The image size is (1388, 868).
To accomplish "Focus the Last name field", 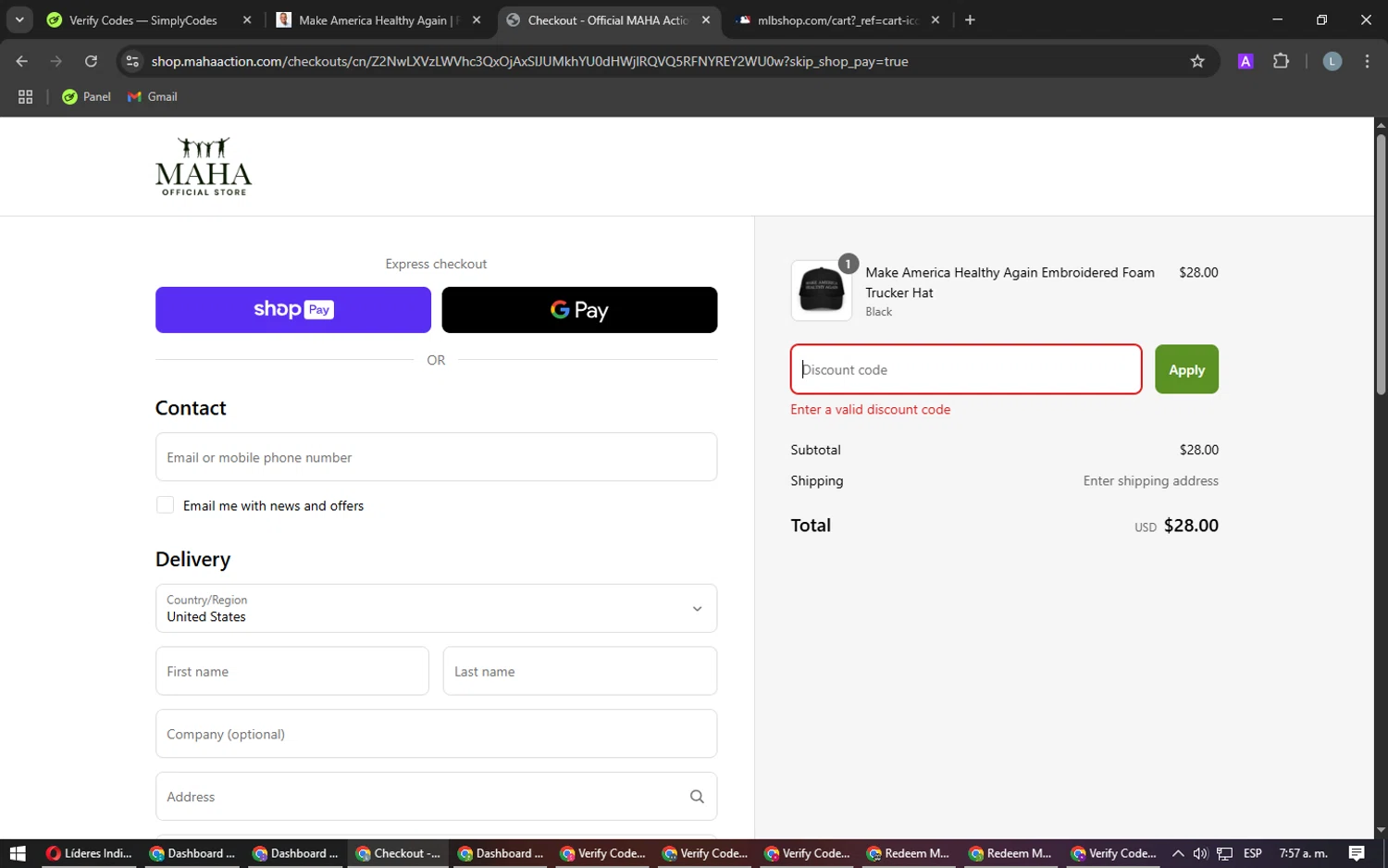I will [x=580, y=671].
